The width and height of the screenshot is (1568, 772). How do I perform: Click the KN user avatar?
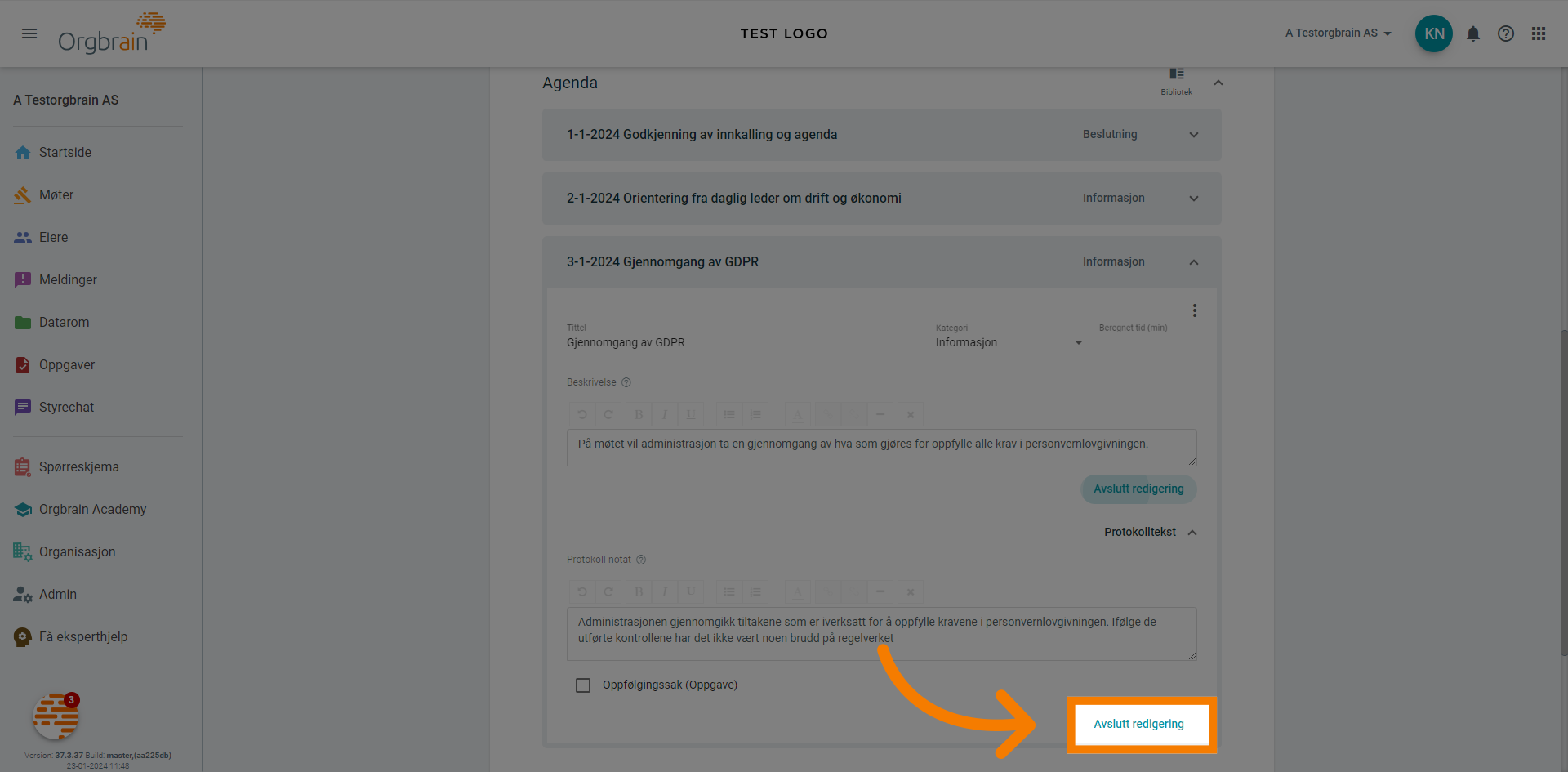[x=1434, y=33]
